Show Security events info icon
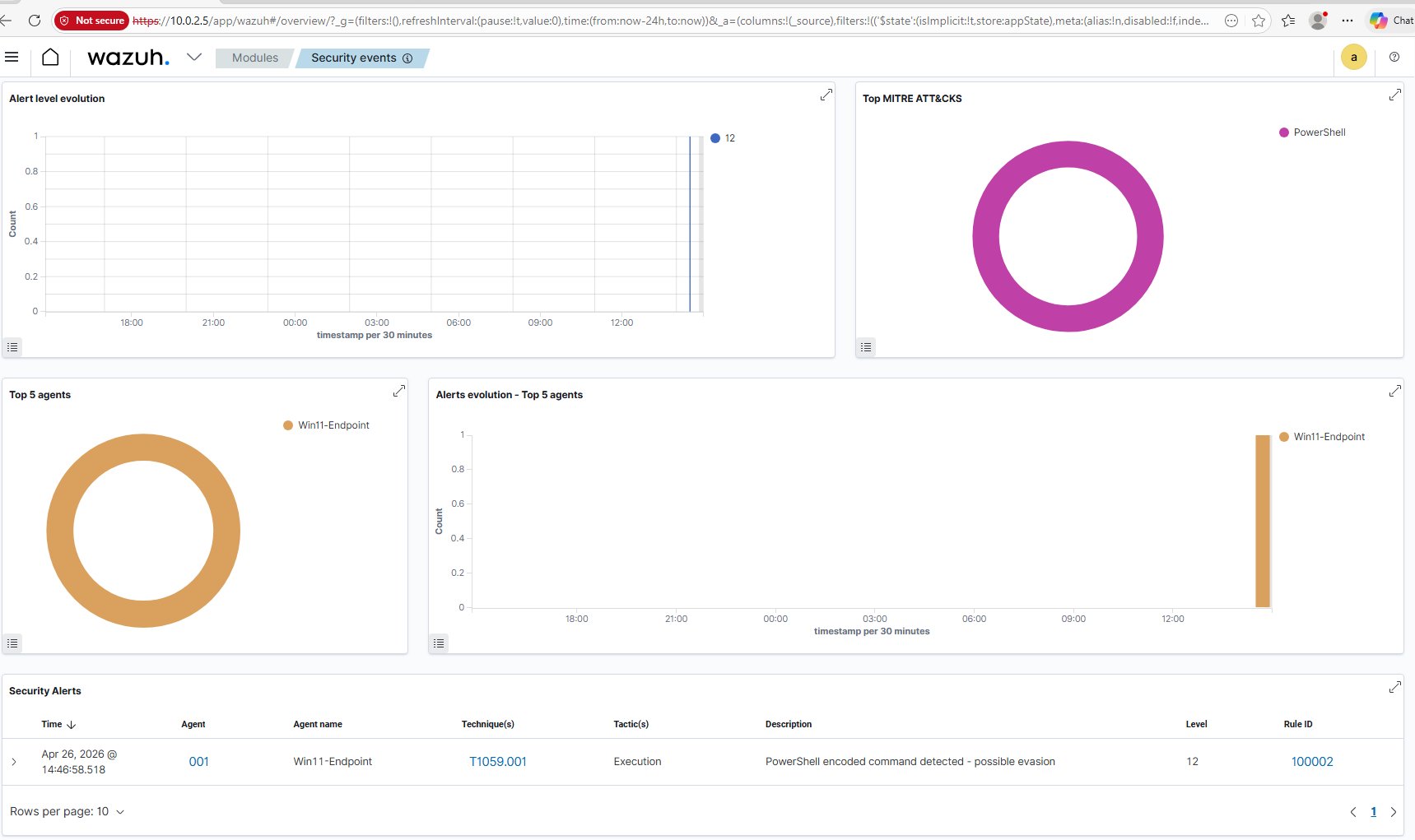Screen dimensions: 1415x840 pyautogui.click(x=407, y=58)
